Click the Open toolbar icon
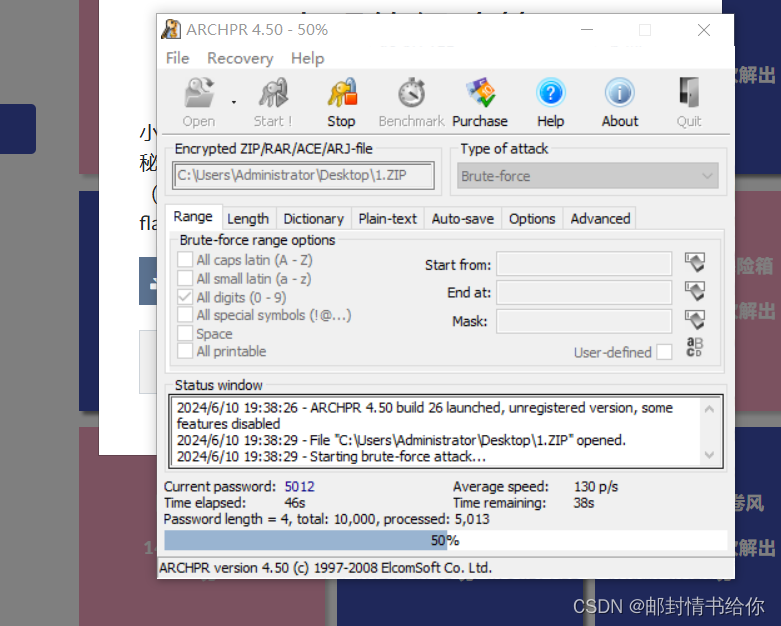This screenshot has height=626, width=781. coord(199,103)
